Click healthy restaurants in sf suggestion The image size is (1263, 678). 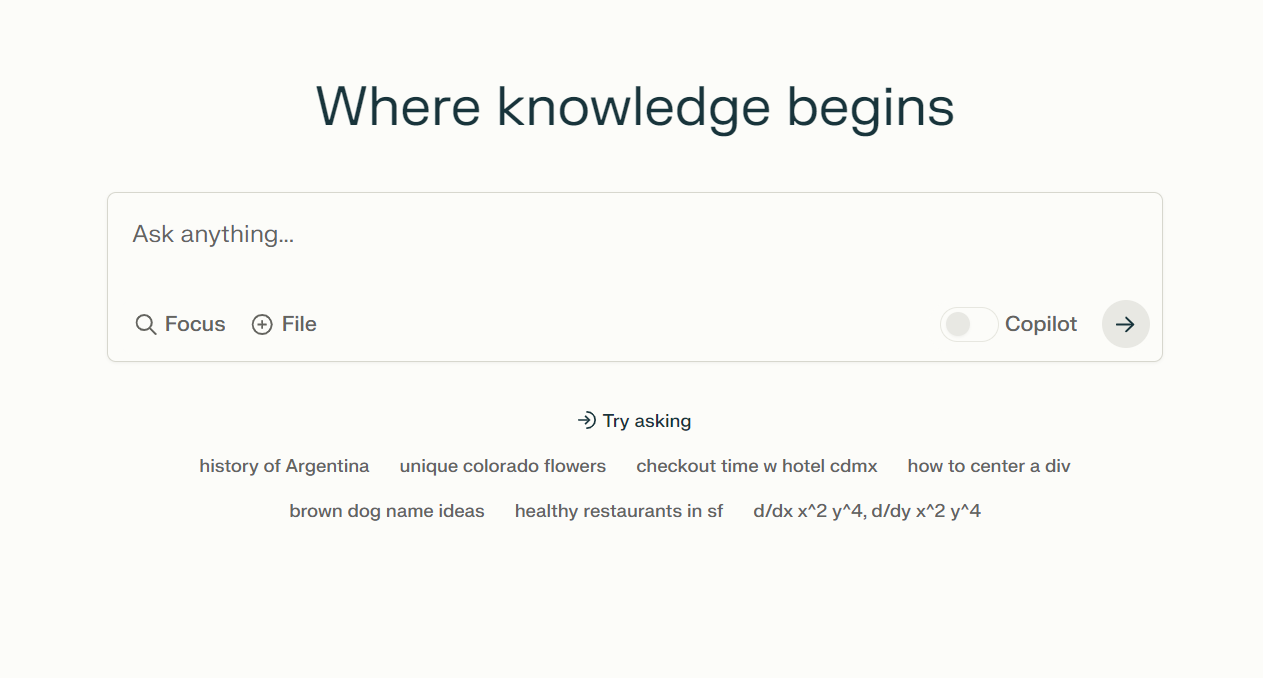tap(619, 510)
